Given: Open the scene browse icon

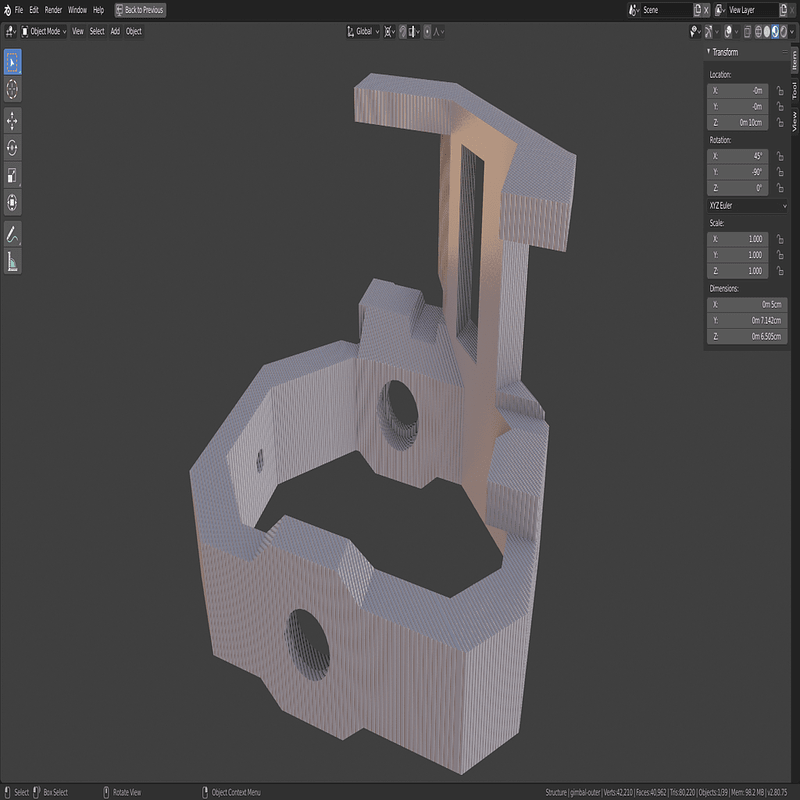Looking at the screenshot, I should pyautogui.click(x=634, y=10).
